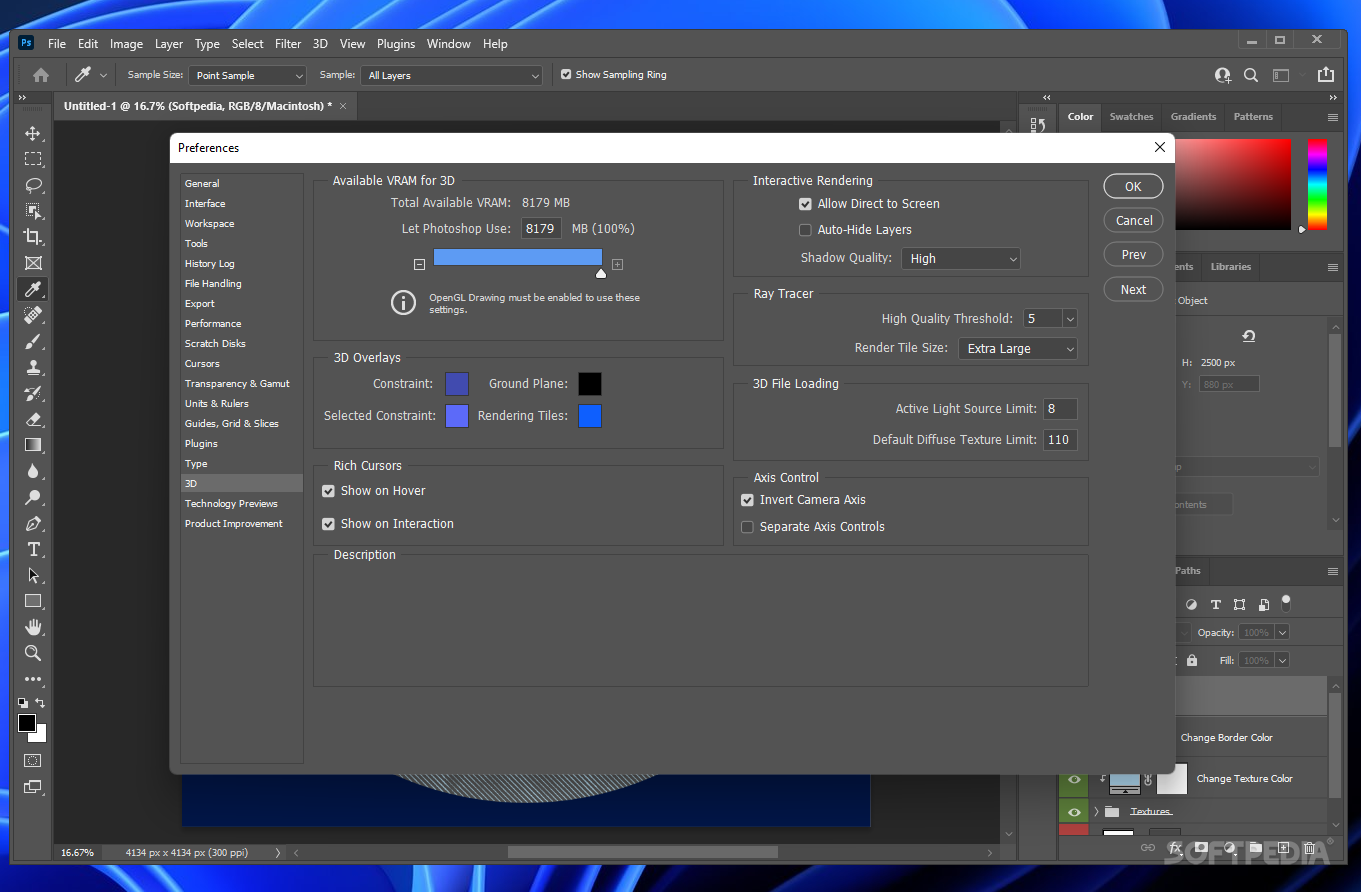The height and width of the screenshot is (892, 1361).
Task: Click the VRAM usage slider handle
Action: coord(600,273)
